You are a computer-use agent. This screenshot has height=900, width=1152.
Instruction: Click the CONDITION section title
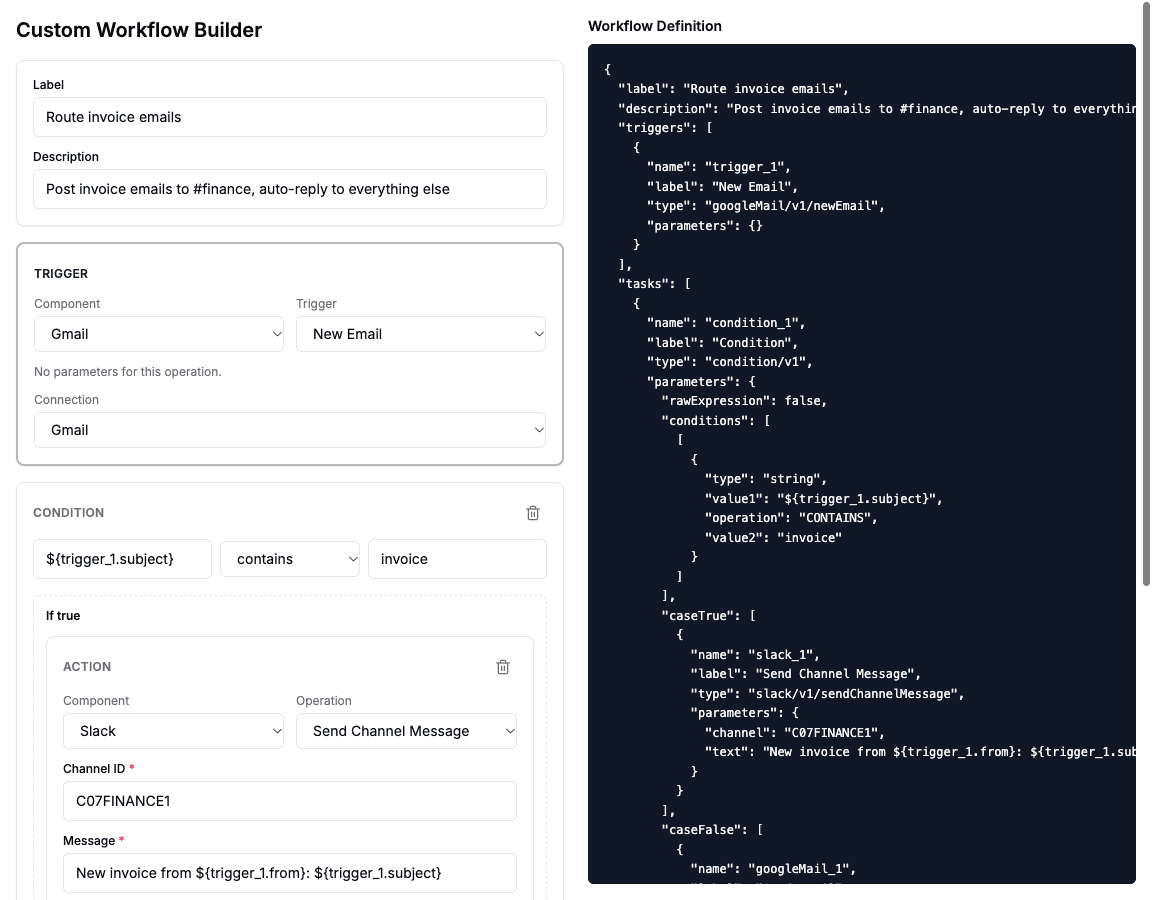coord(68,513)
